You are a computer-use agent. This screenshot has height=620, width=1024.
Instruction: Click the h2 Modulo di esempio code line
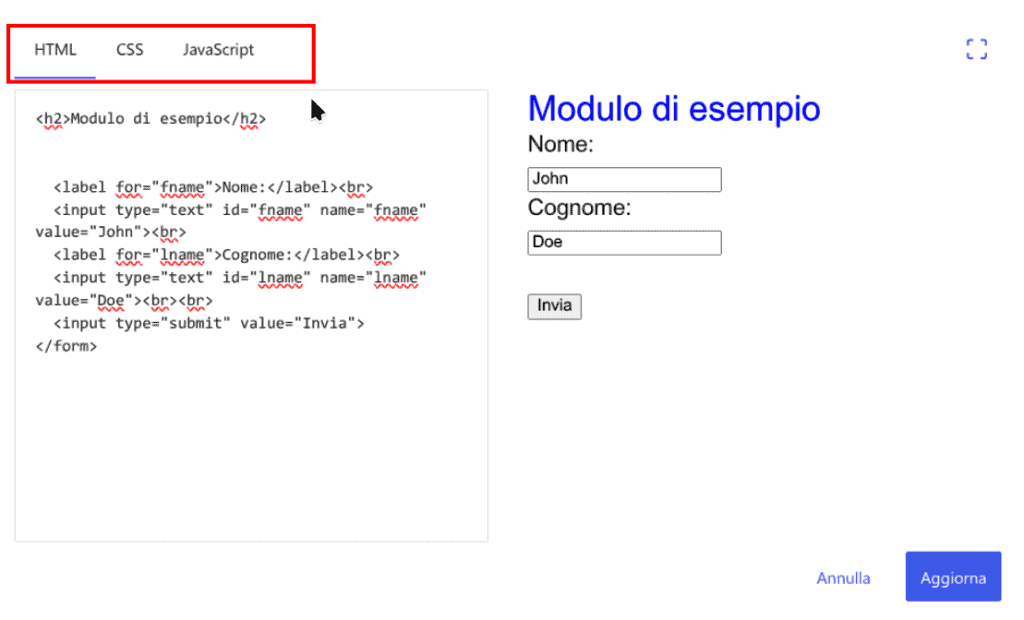[151, 119]
